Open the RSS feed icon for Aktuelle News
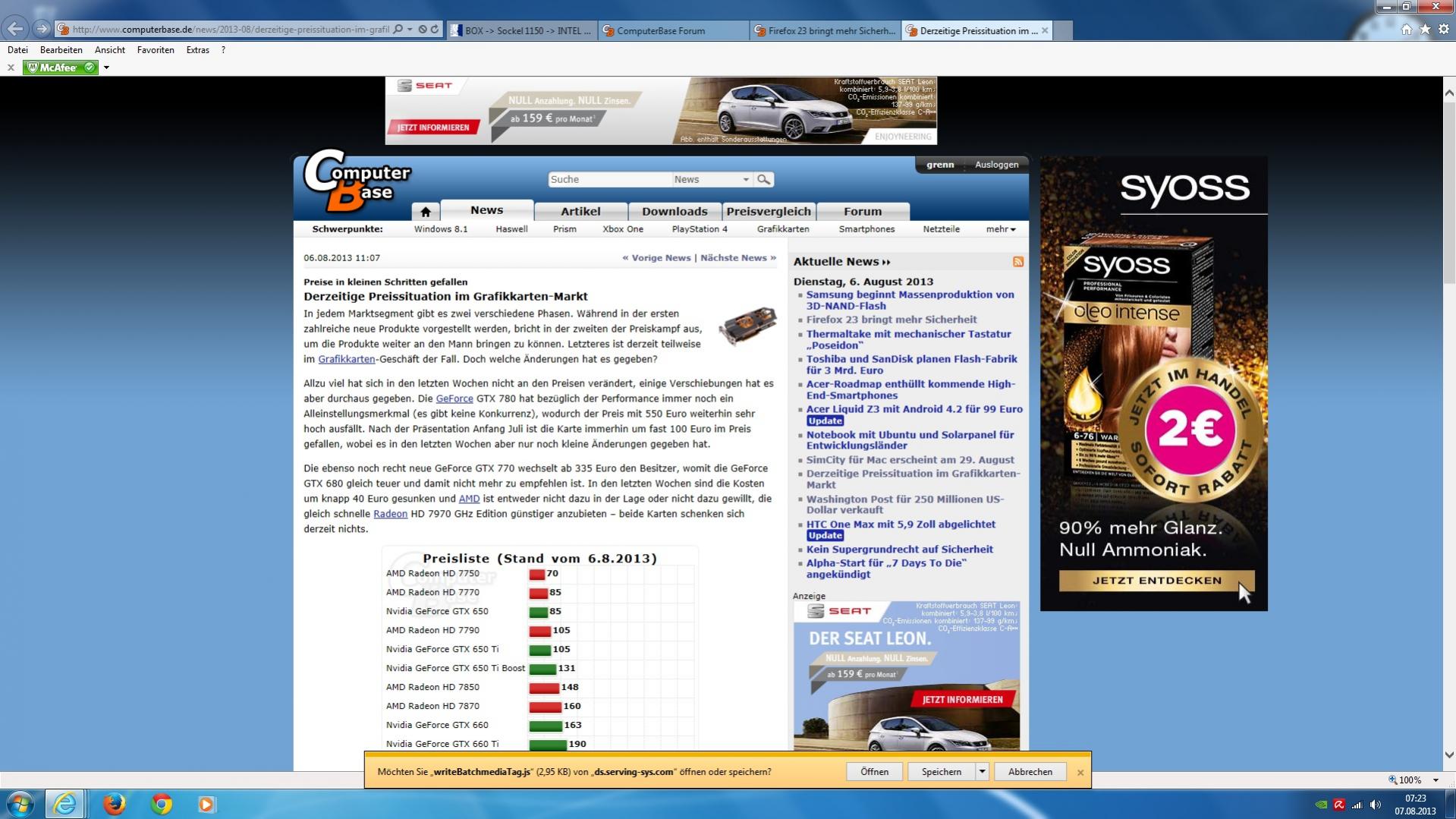 [x=1018, y=262]
